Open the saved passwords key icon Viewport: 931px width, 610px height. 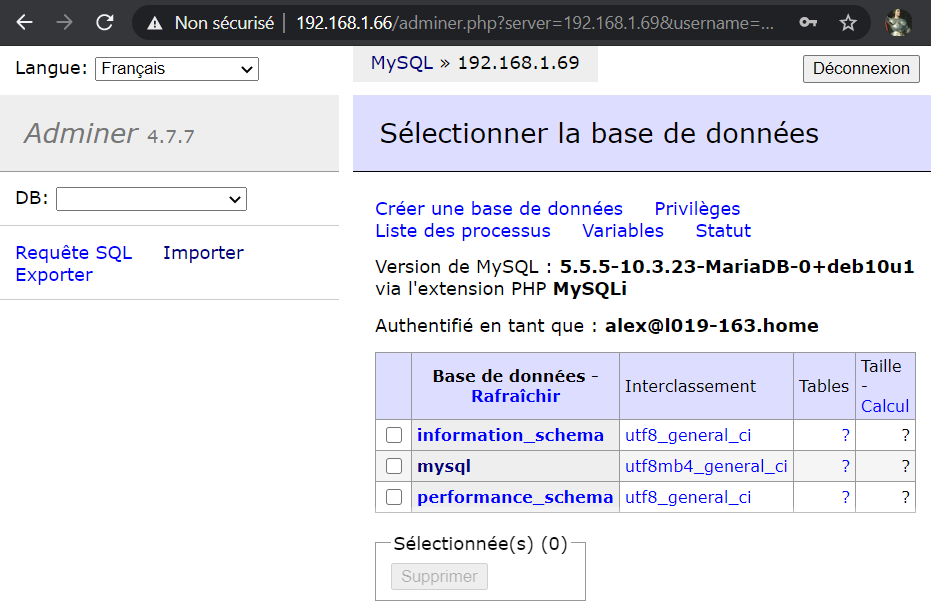pyautogui.click(x=807, y=22)
